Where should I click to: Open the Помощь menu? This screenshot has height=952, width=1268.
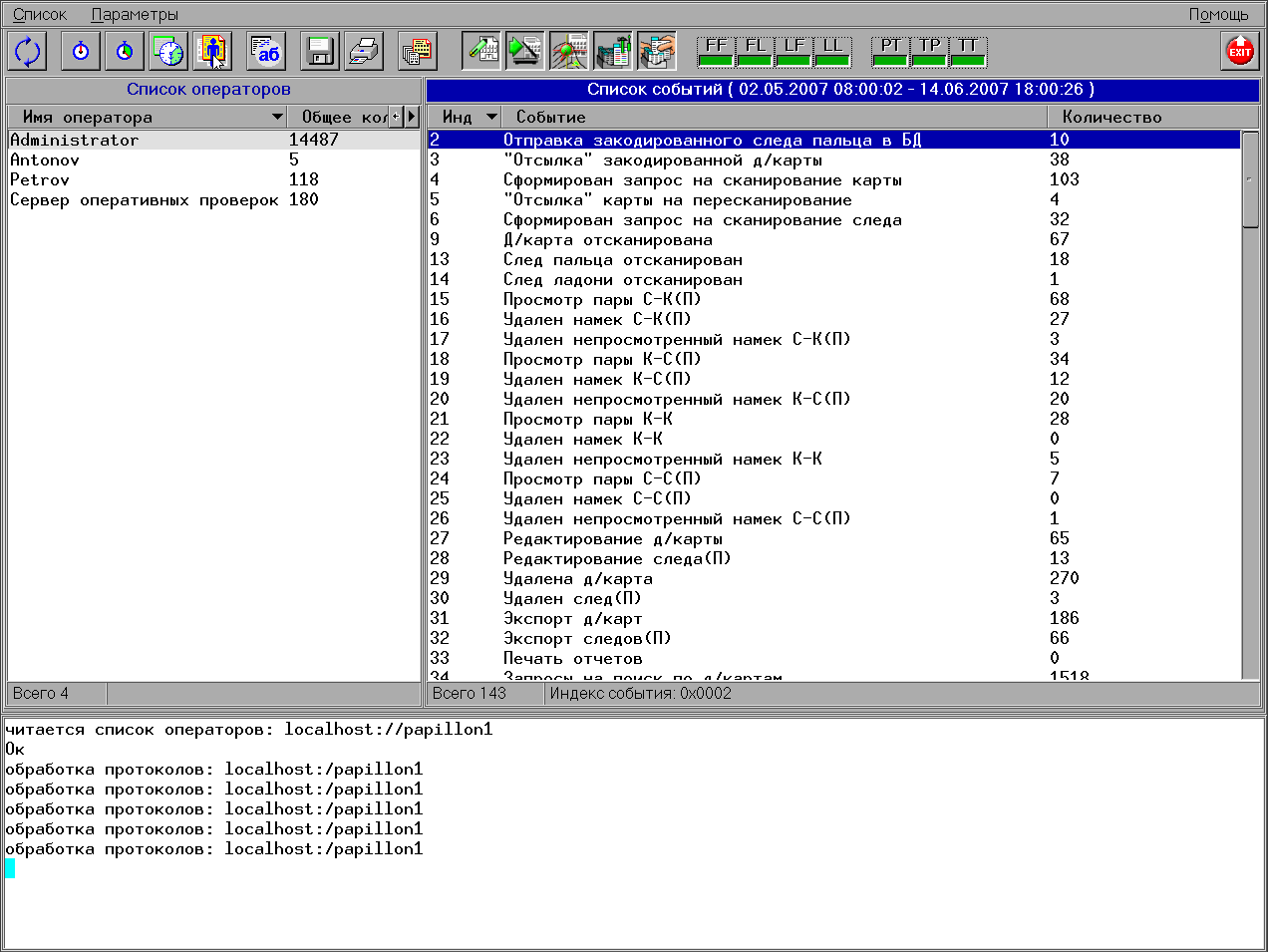[x=1218, y=14]
